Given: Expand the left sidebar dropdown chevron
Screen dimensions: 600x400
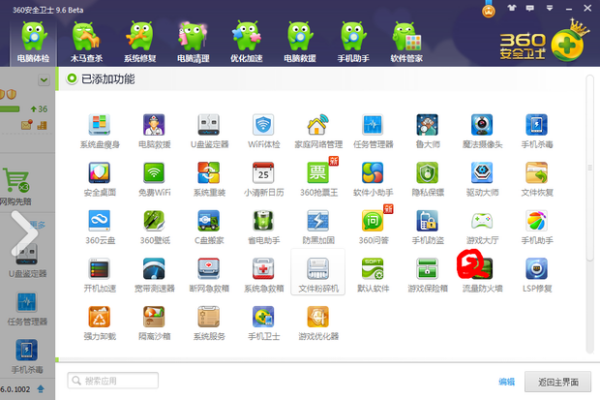Looking at the screenshot, I should click(x=44, y=80).
